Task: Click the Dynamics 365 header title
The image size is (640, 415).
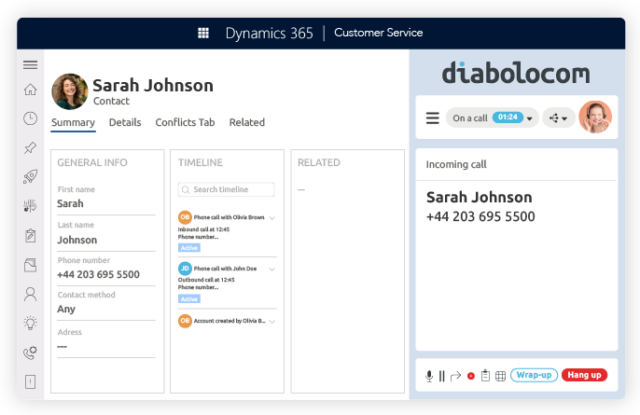Action: [x=269, y=33]
